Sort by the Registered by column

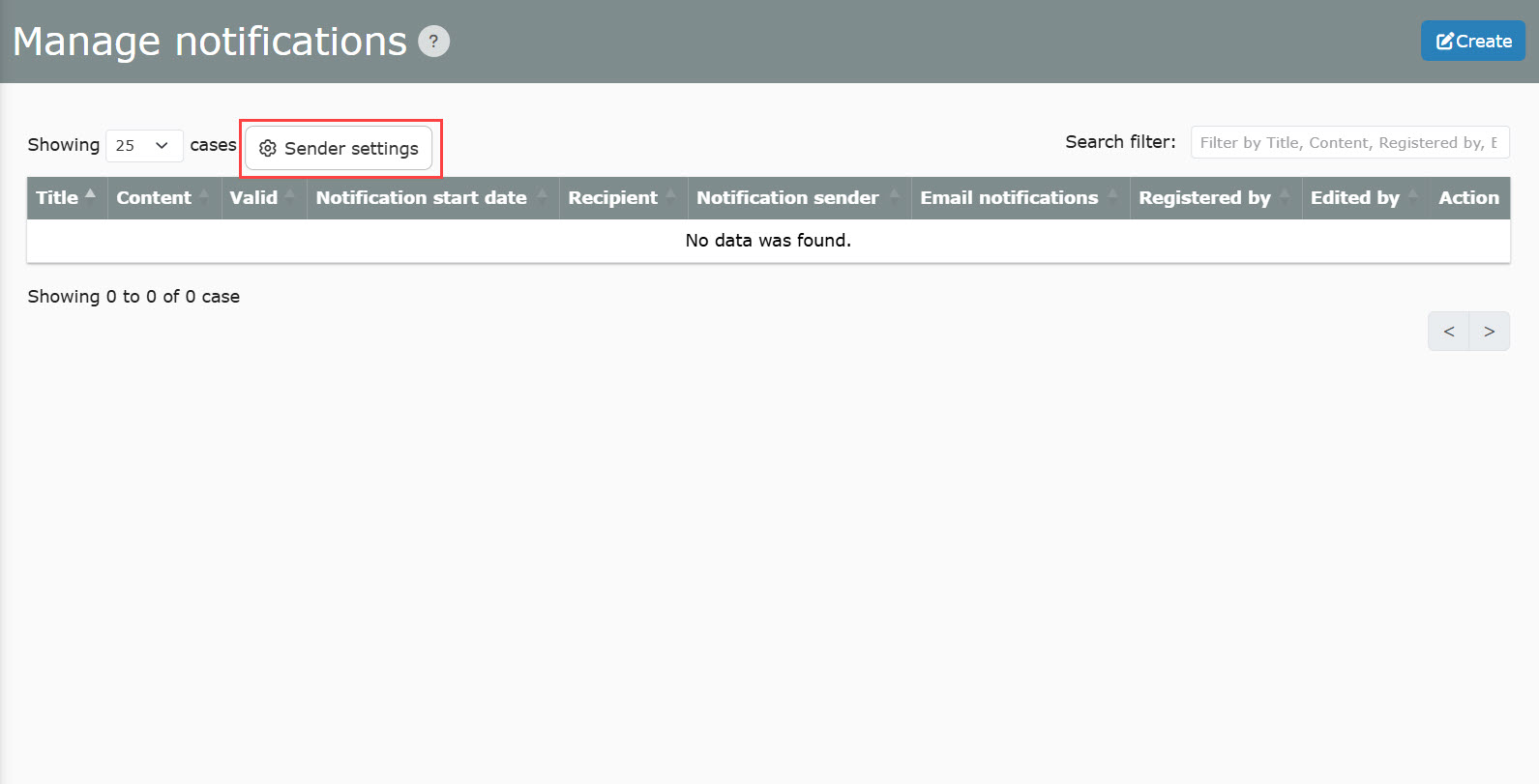[x=1204, y=197]
